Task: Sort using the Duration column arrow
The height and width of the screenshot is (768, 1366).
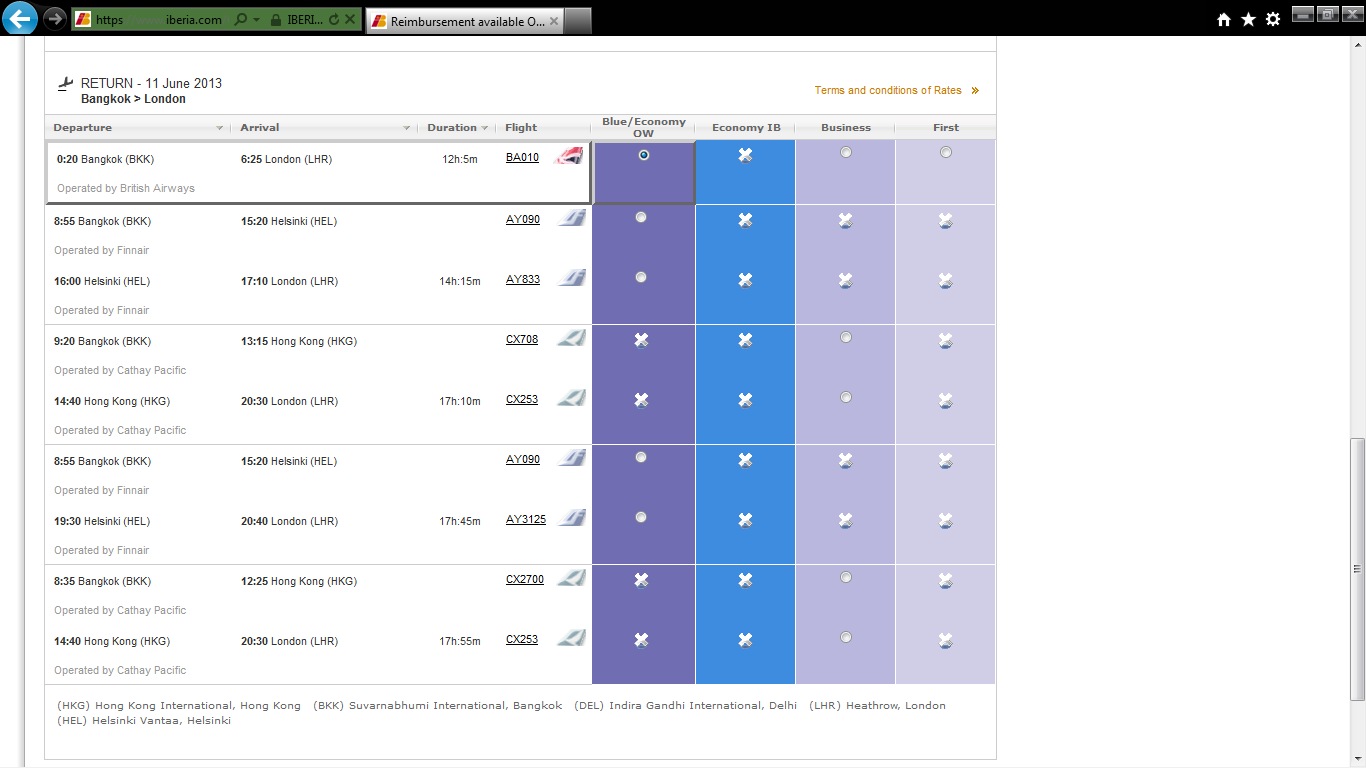Action: coord(485,128)
